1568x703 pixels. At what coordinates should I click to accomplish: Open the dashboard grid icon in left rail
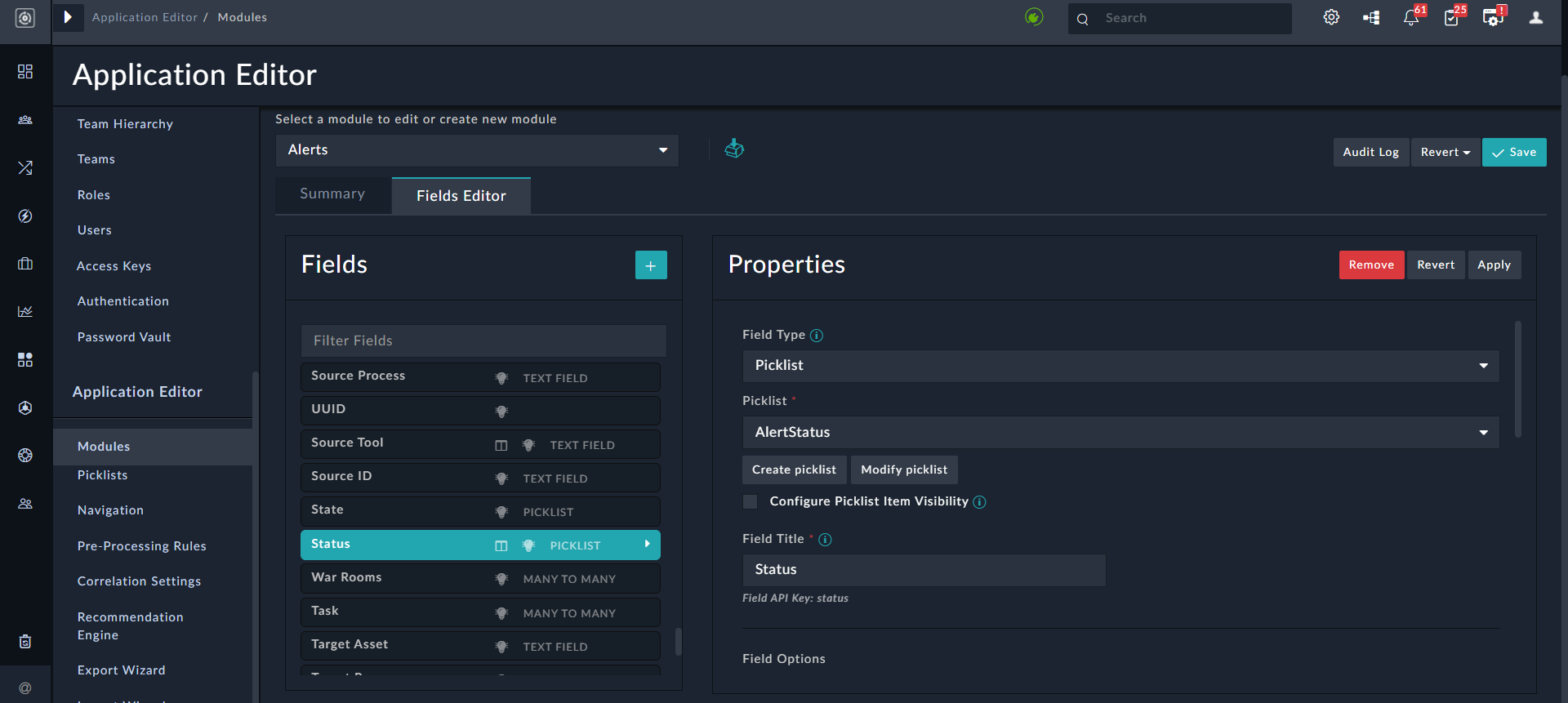(25, 72)
